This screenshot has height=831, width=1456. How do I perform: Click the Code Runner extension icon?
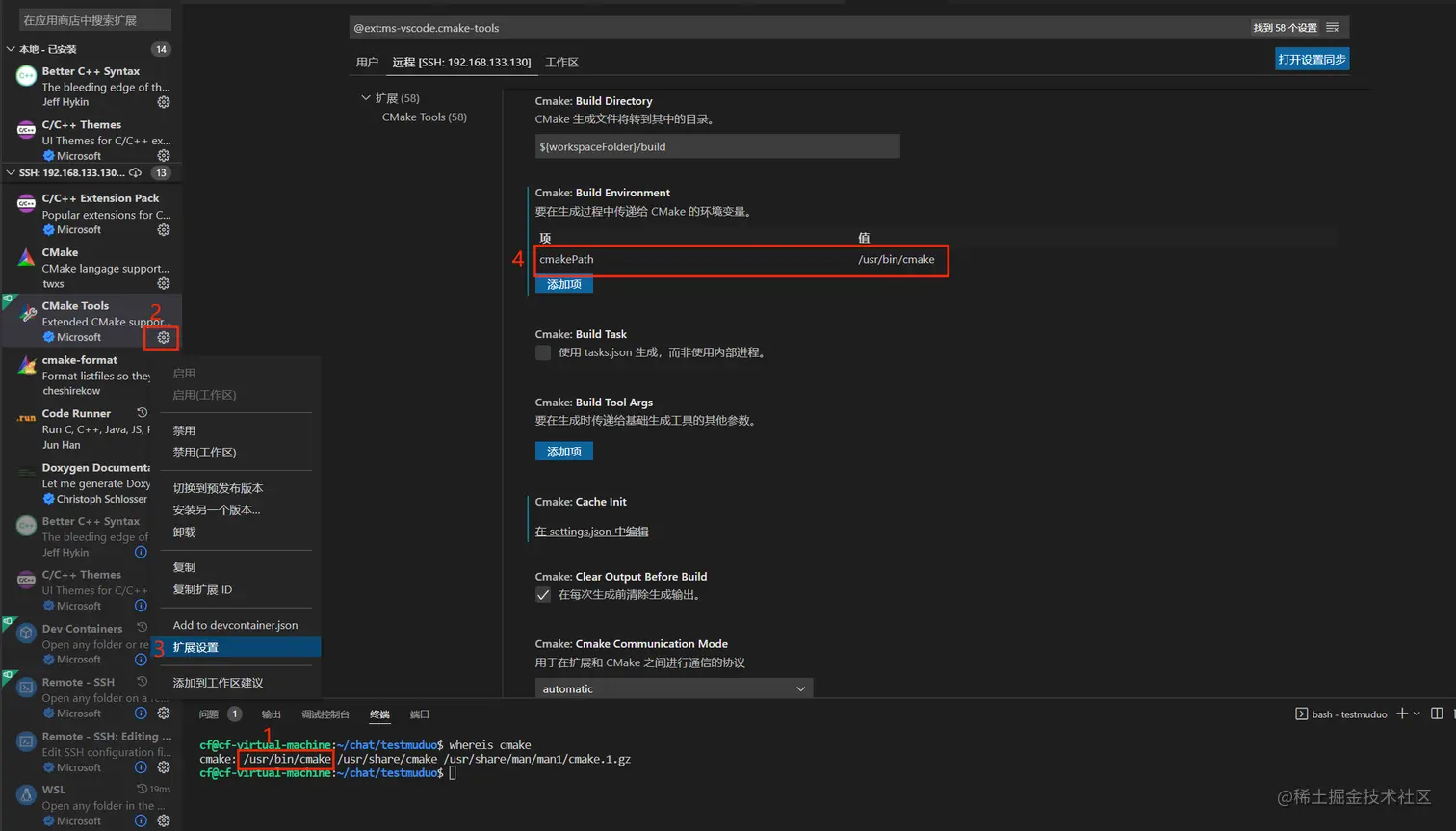click(27, 419)
